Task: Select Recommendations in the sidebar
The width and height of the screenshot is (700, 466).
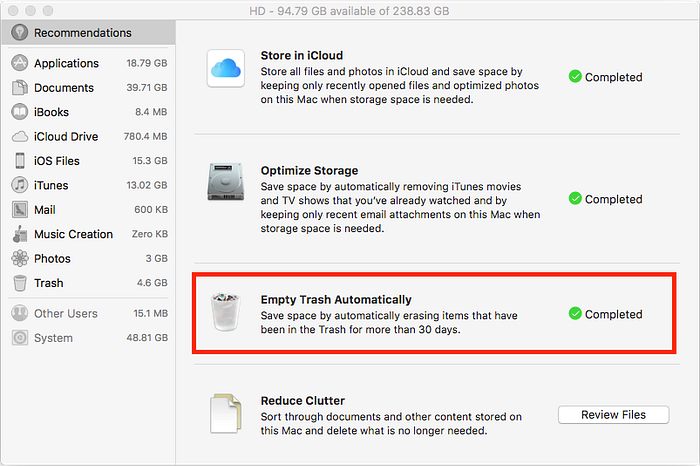Action: (x=82, y=33)
